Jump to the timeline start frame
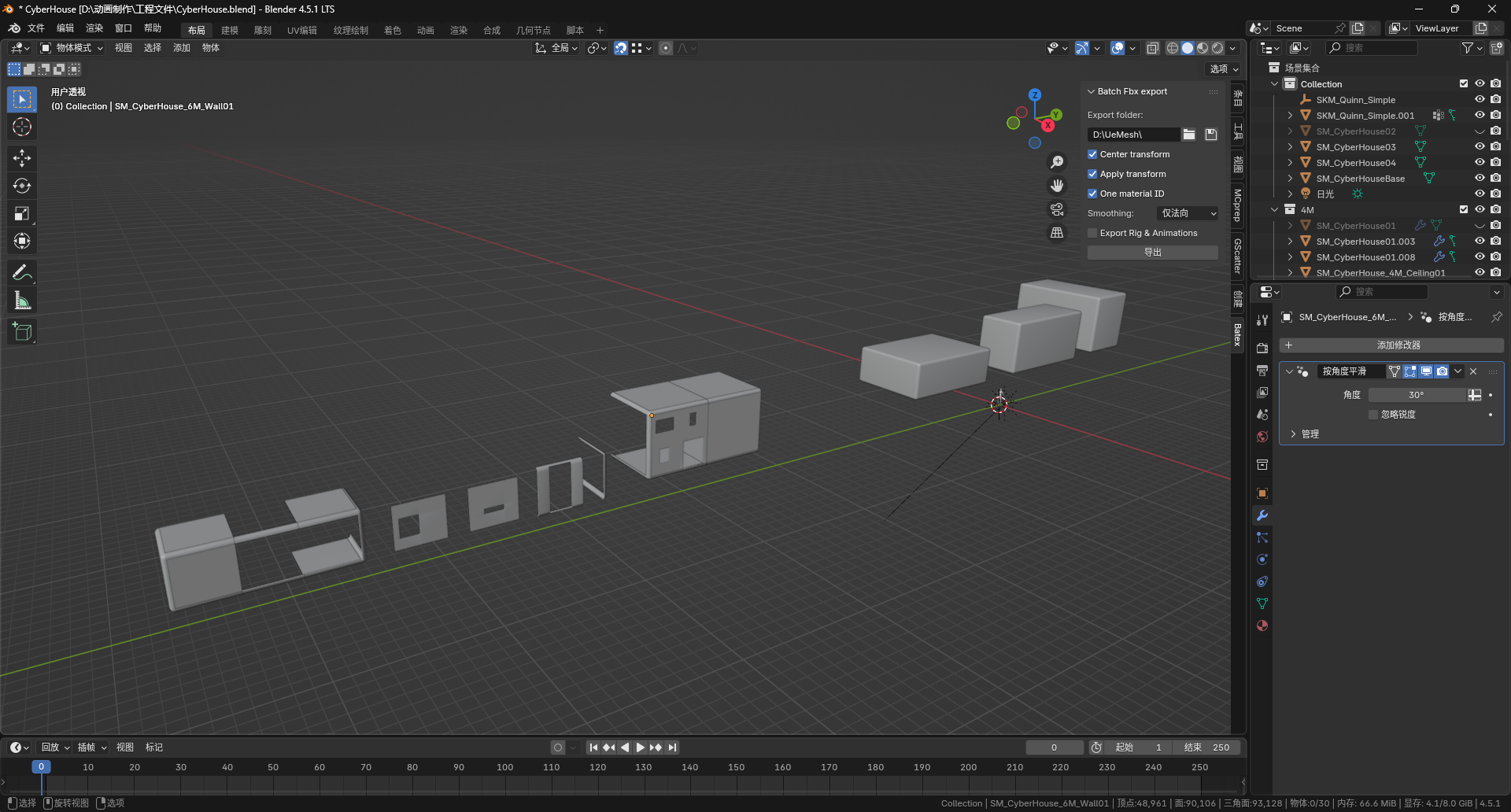Screen dimensions: 1511x812 [x=593, y=747]
